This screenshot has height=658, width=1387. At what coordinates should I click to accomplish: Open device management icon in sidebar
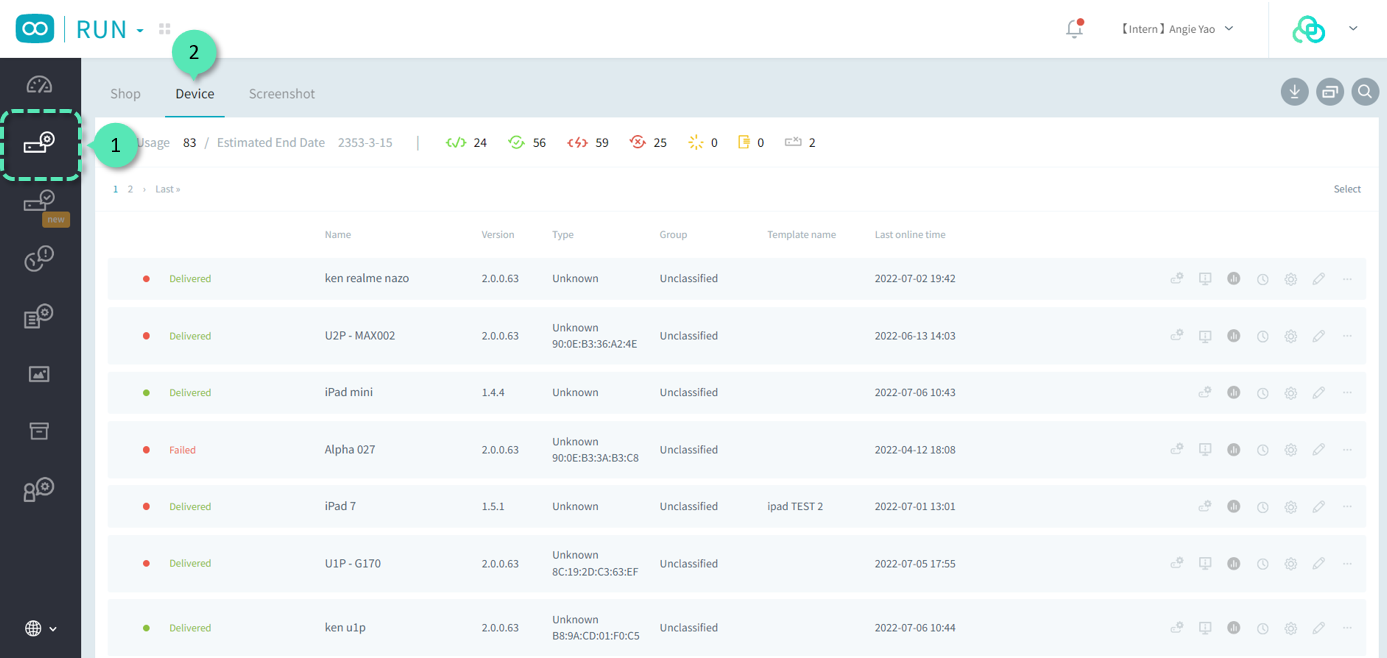tap(40, 144)
